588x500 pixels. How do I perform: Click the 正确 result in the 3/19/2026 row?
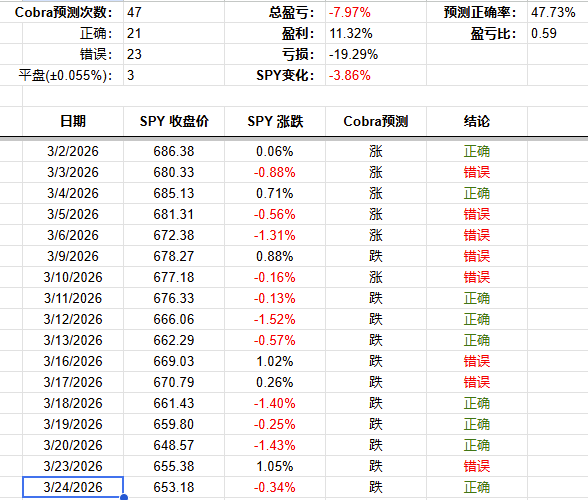tap(477, 424)
